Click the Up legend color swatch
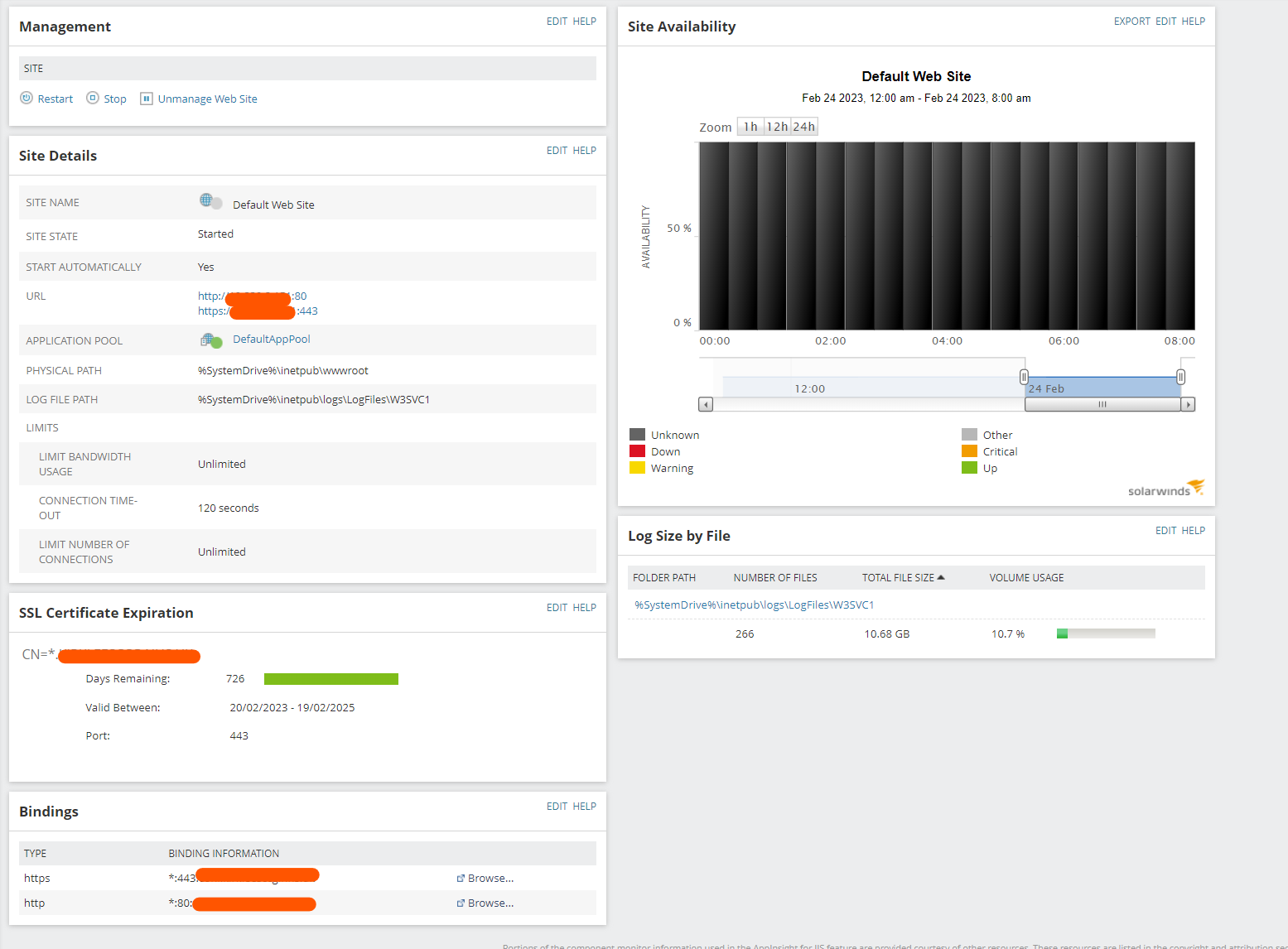 click(x=969, y=468)
